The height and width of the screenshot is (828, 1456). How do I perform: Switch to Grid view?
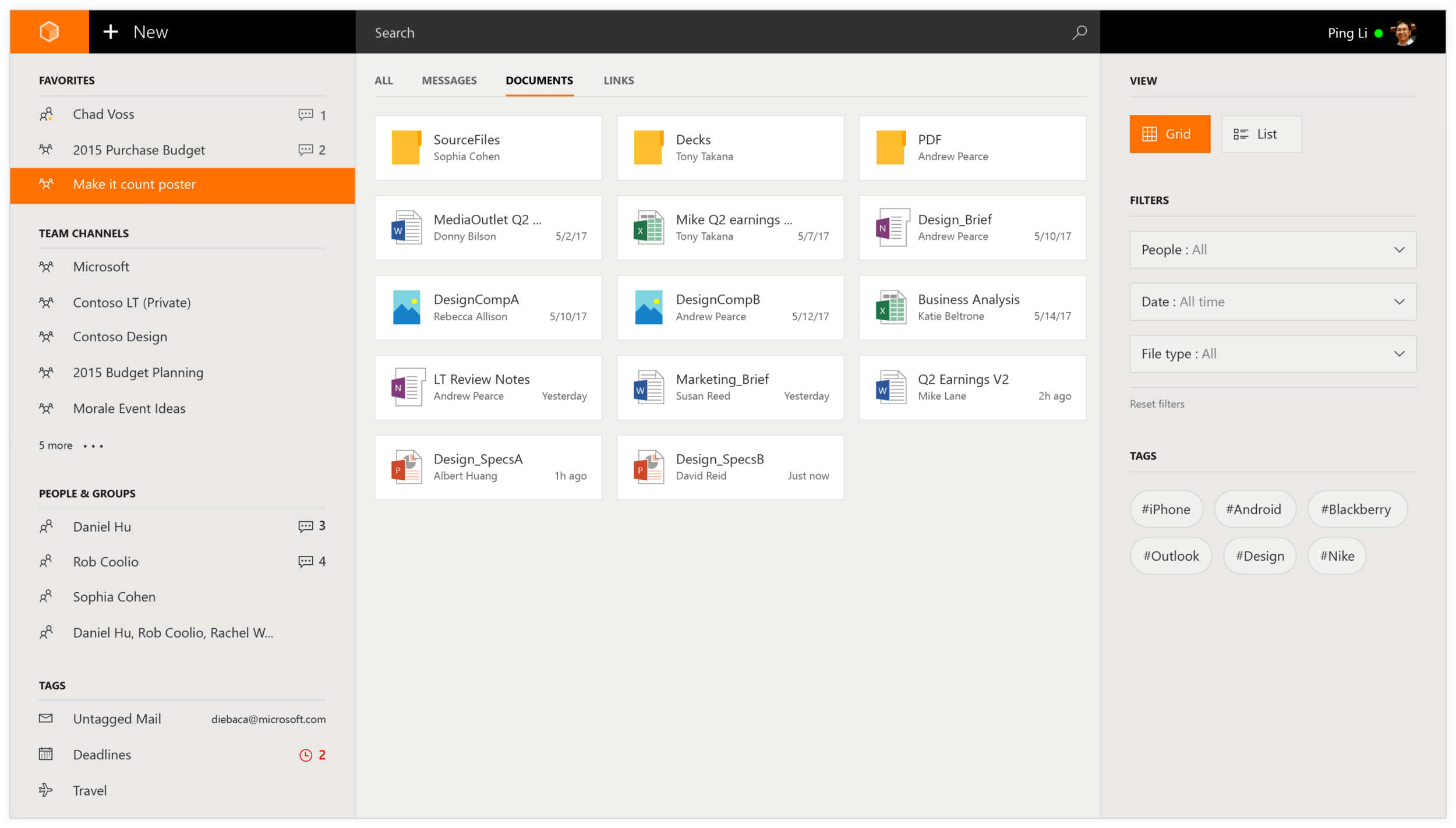[x=1169, y=134]
